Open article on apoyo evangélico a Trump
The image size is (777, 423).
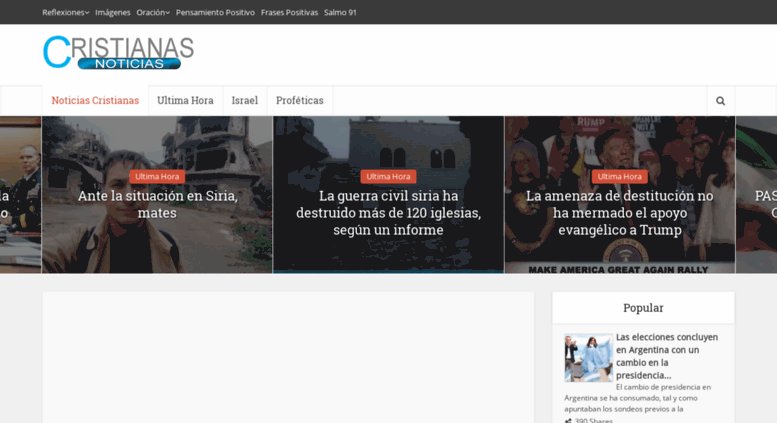point(619,213)
